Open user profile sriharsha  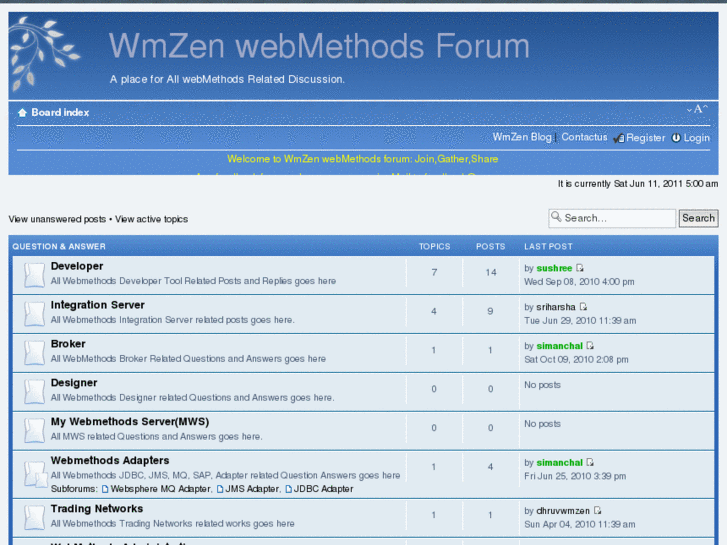[x=556, y=307]
